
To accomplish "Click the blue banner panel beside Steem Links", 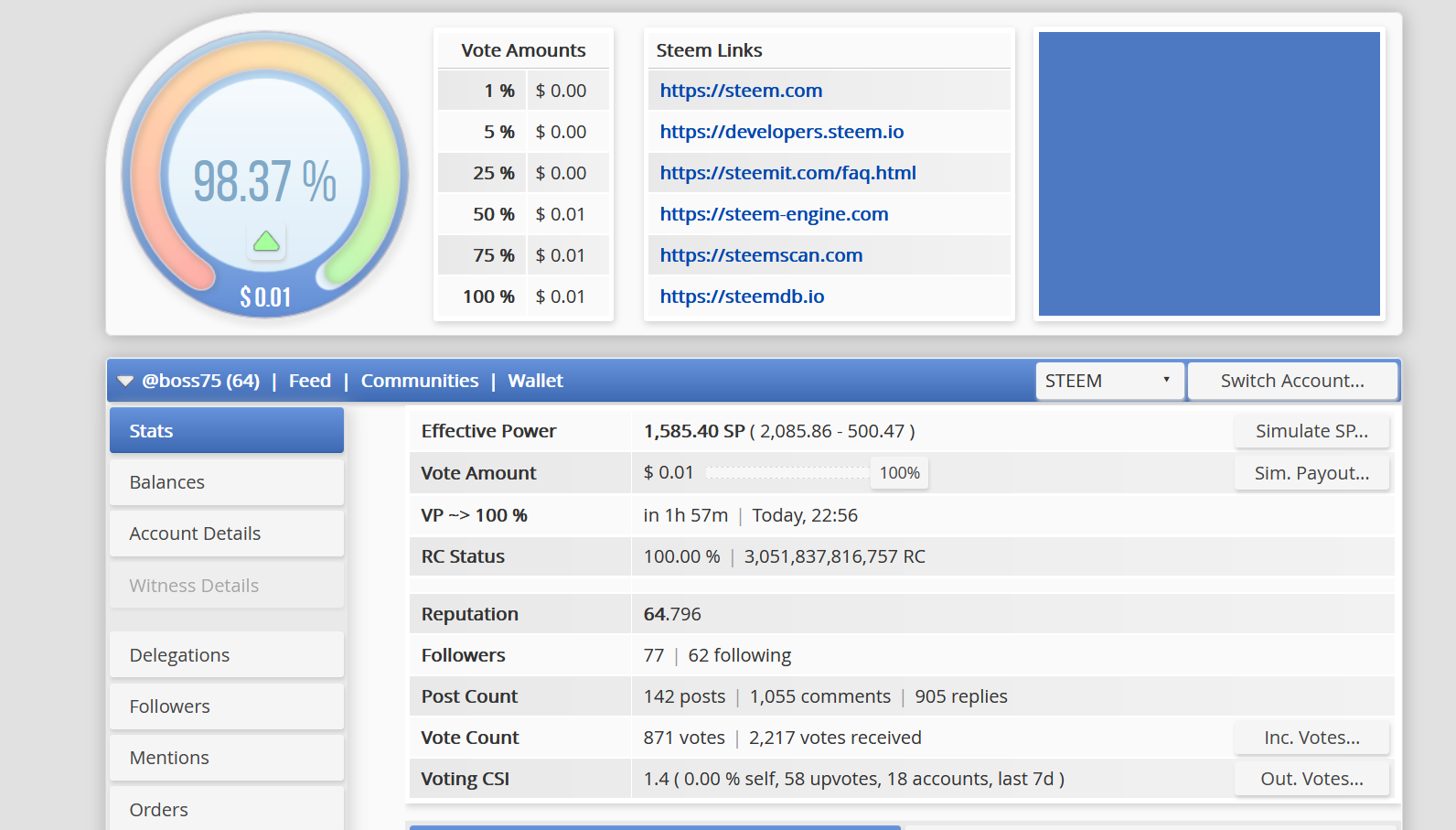I will coord(1209,174).
